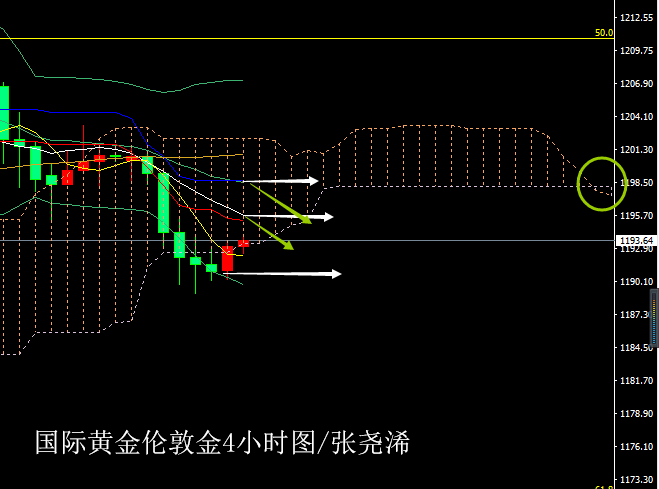
Task: Click the 1209.75 price axis label
Action: point(637,51)
